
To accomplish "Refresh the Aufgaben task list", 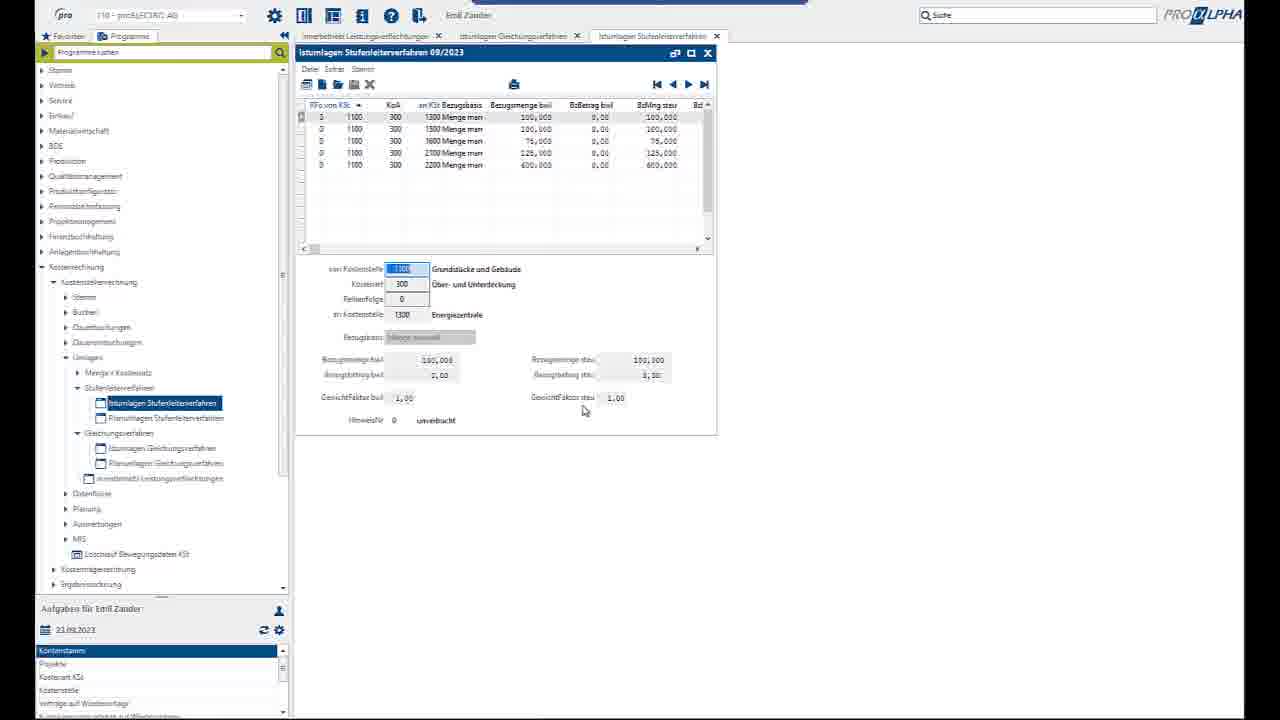I will (264, 630).
